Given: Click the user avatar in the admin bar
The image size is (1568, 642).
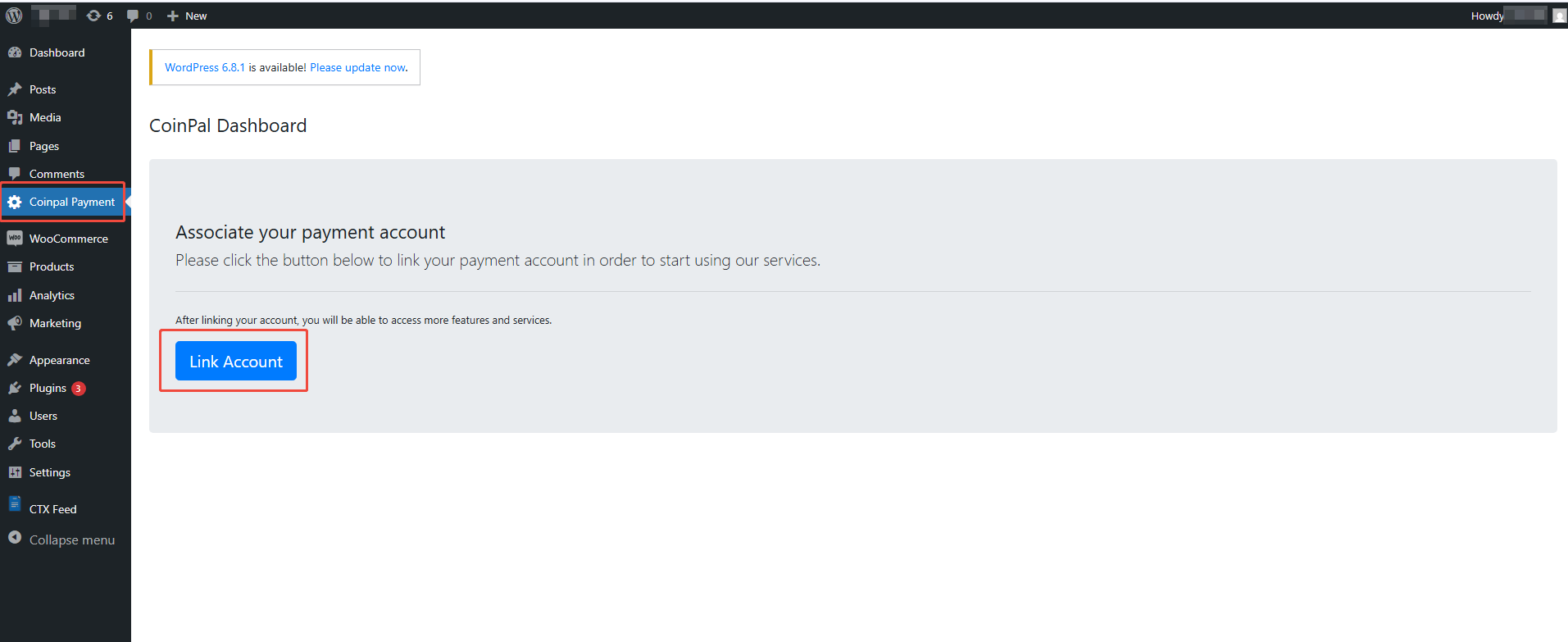Looking at the screenshot, I should (1559, 16).
